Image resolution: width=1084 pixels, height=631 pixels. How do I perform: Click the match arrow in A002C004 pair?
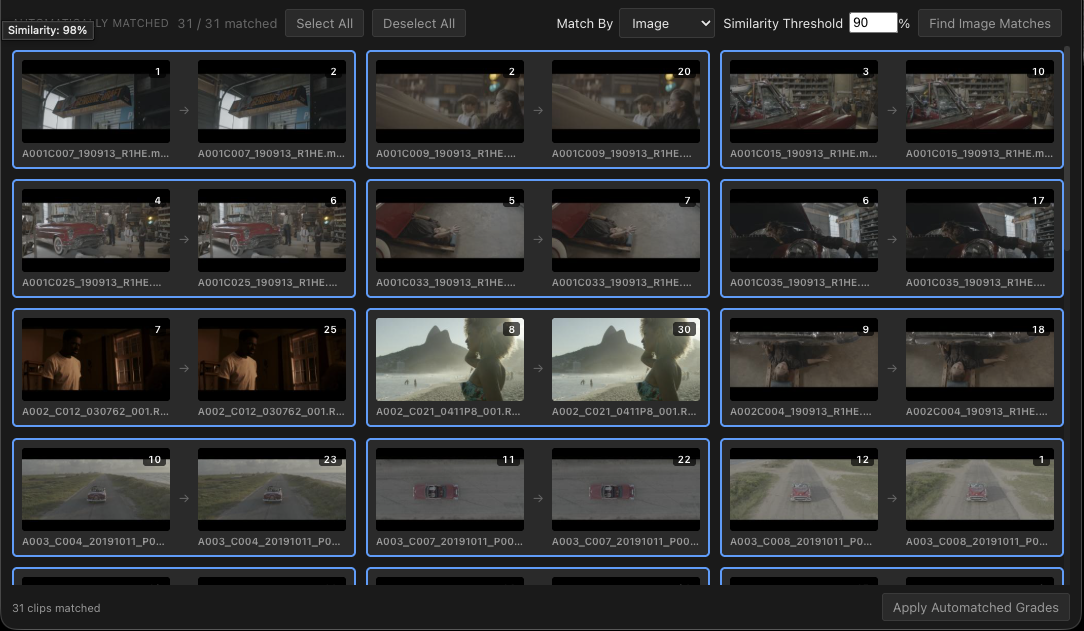(892, 368)
